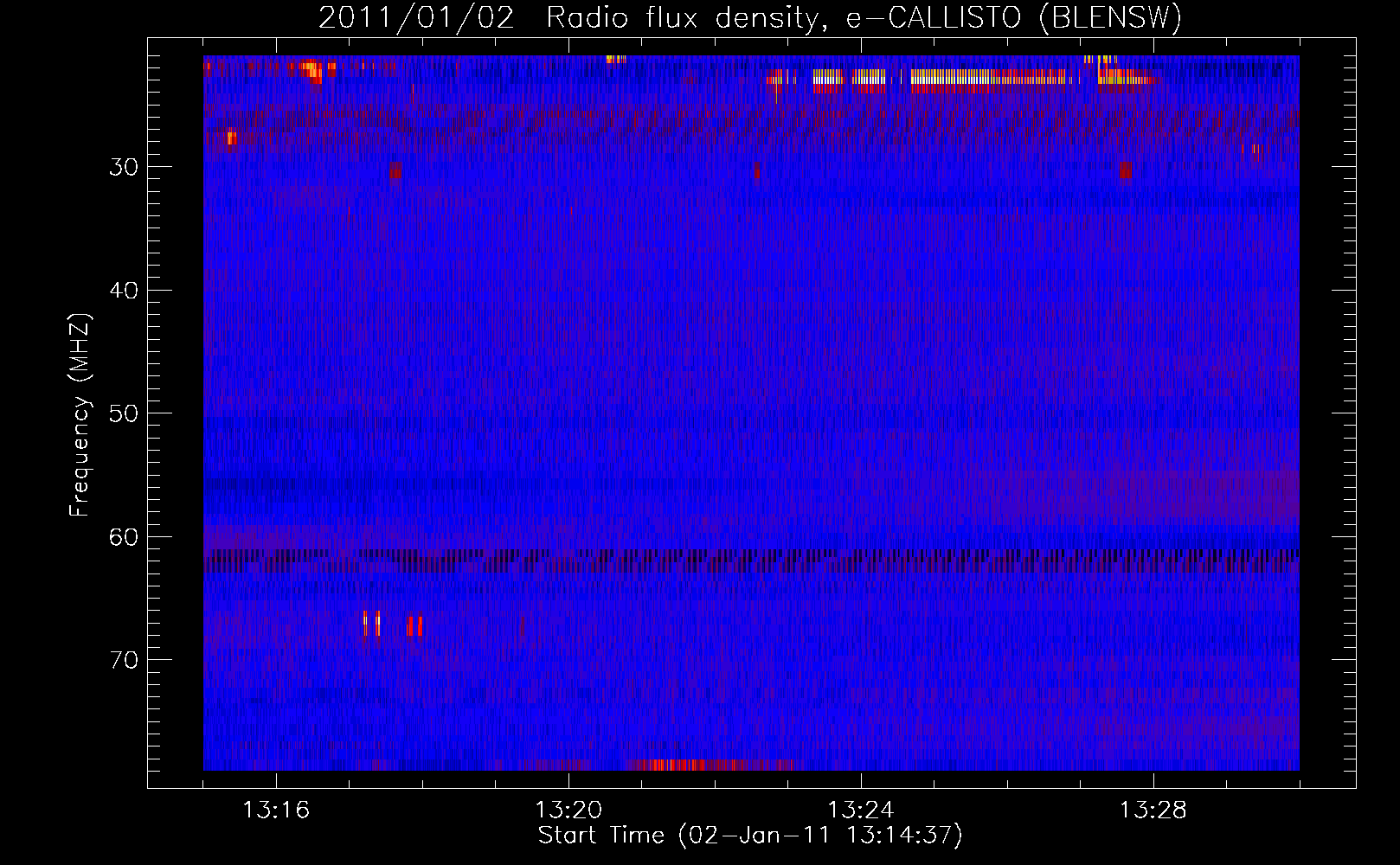Click the 'Frequency (MHZ)' axis label
This screenshot has height=865, width=1400.
(80, 415)
